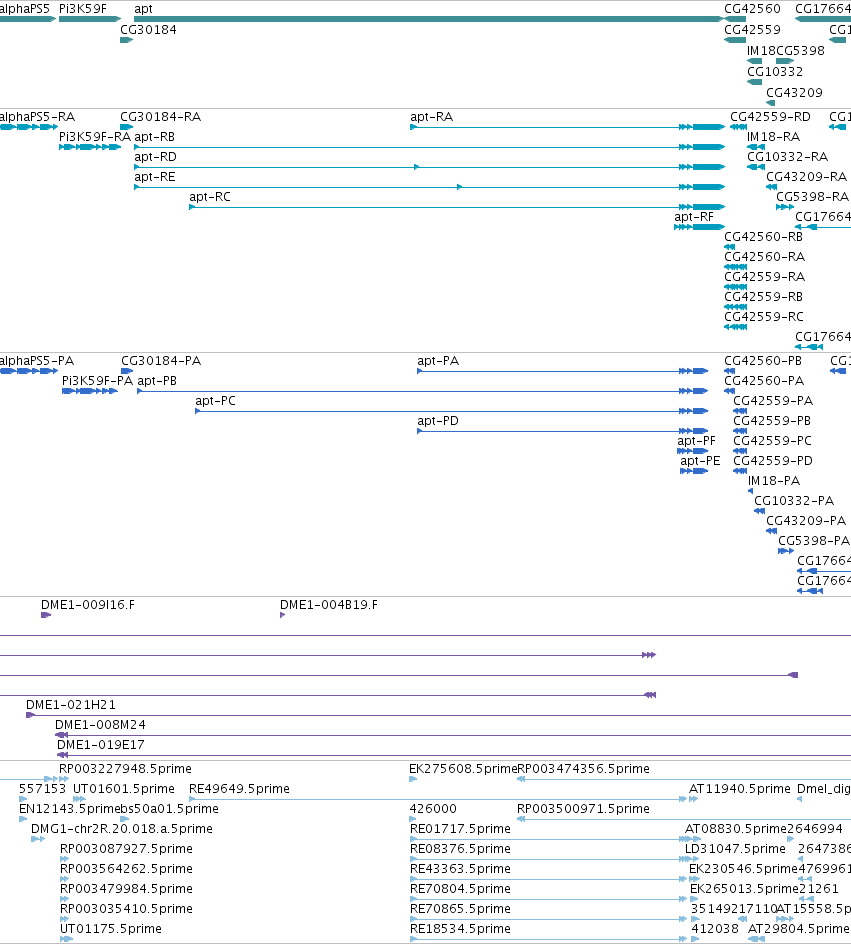Click the Pi3K59F-RA transcript label
This screenshot has height=944, width=851.
click(x=94, y=137)
